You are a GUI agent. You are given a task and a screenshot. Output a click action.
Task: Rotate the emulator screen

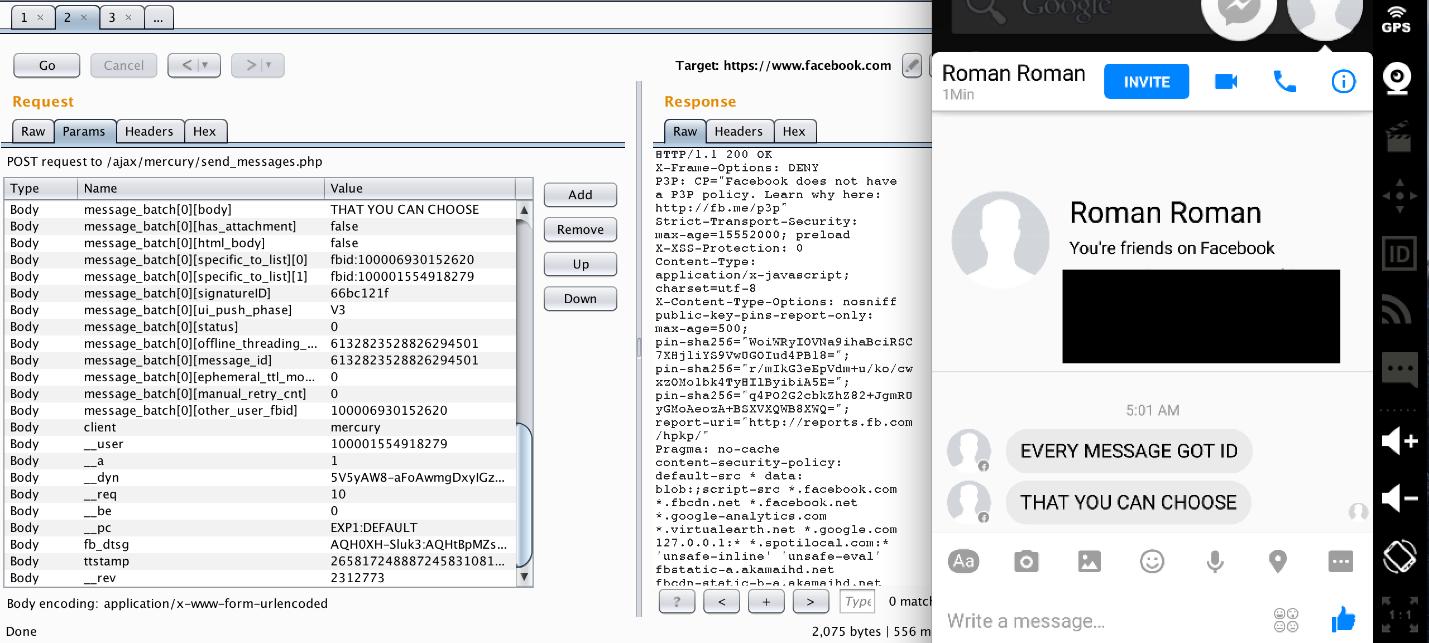tap(1398, 556)
